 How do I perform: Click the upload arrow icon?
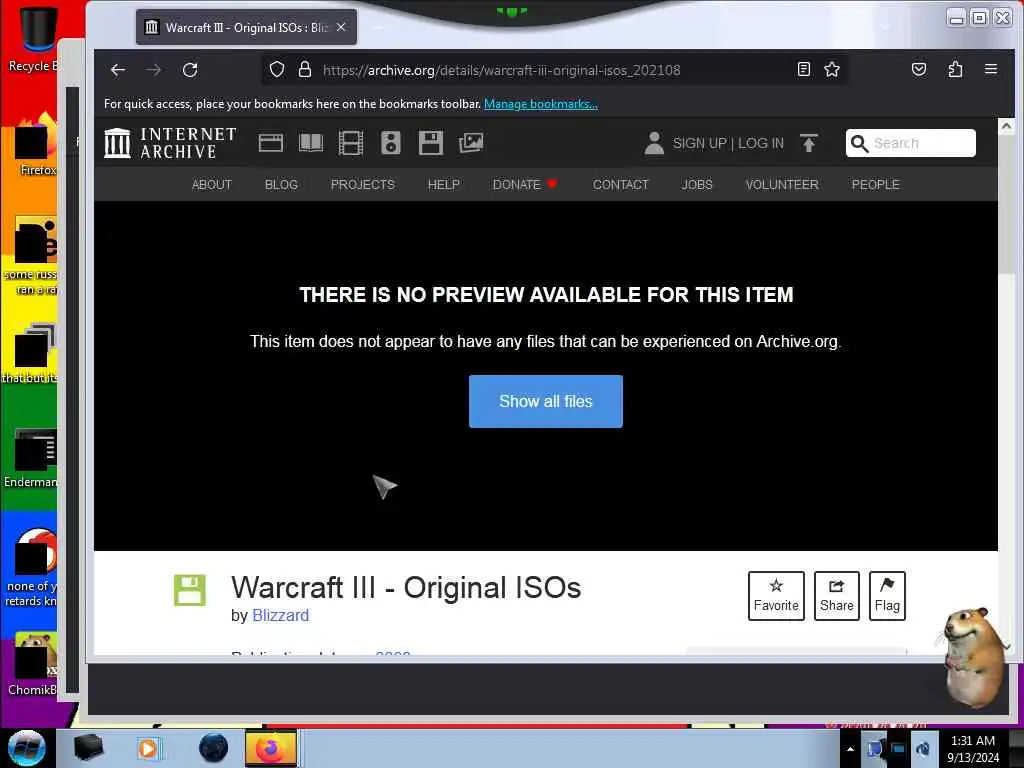pos(809,143)
